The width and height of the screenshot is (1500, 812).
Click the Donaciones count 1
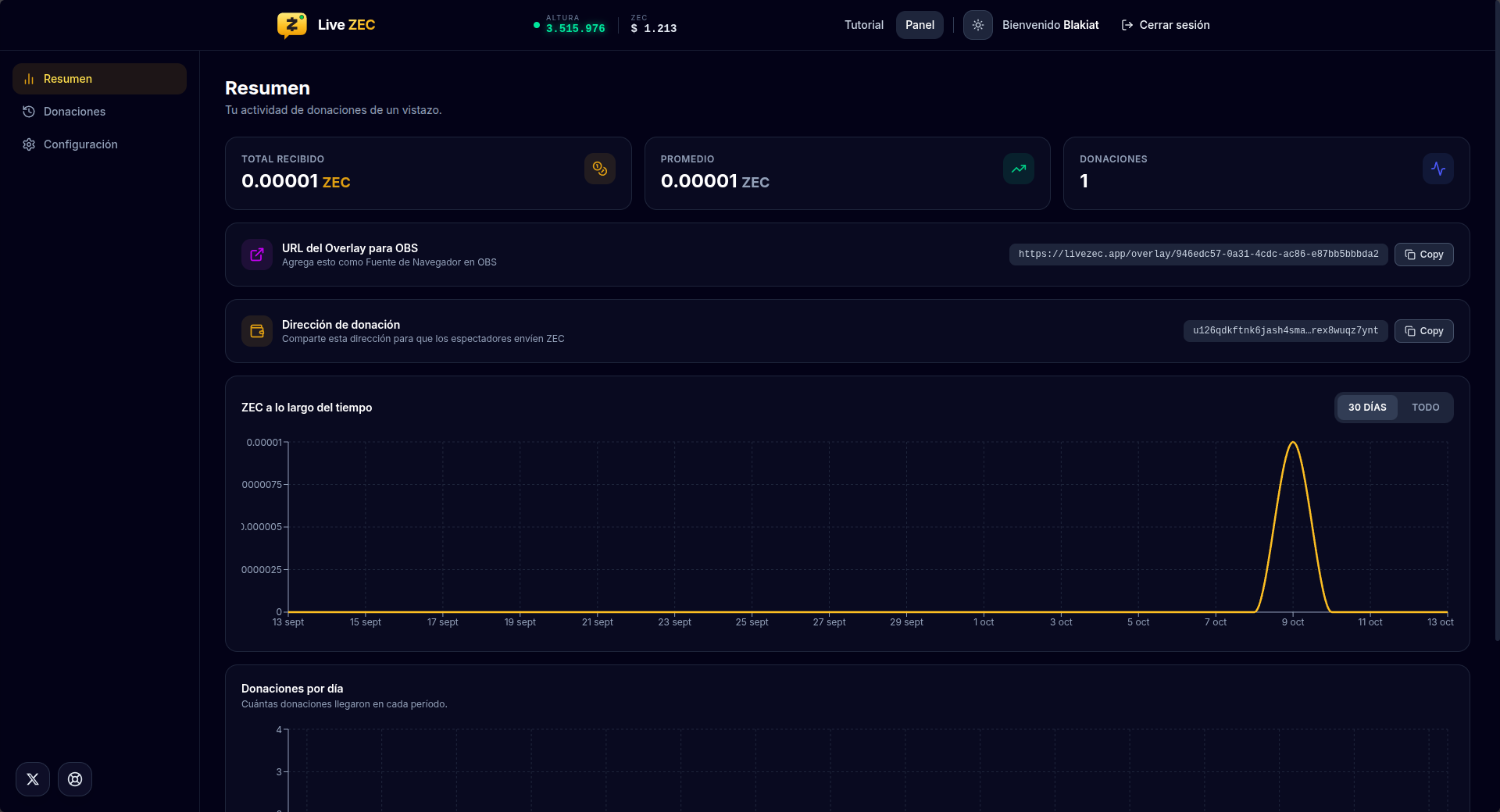[x=1084, y=181]
